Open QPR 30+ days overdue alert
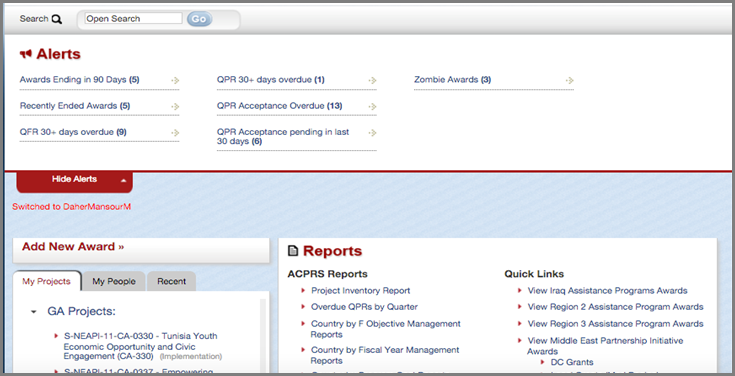The width and height of the screenshot is (735, 376). (270, 80)
